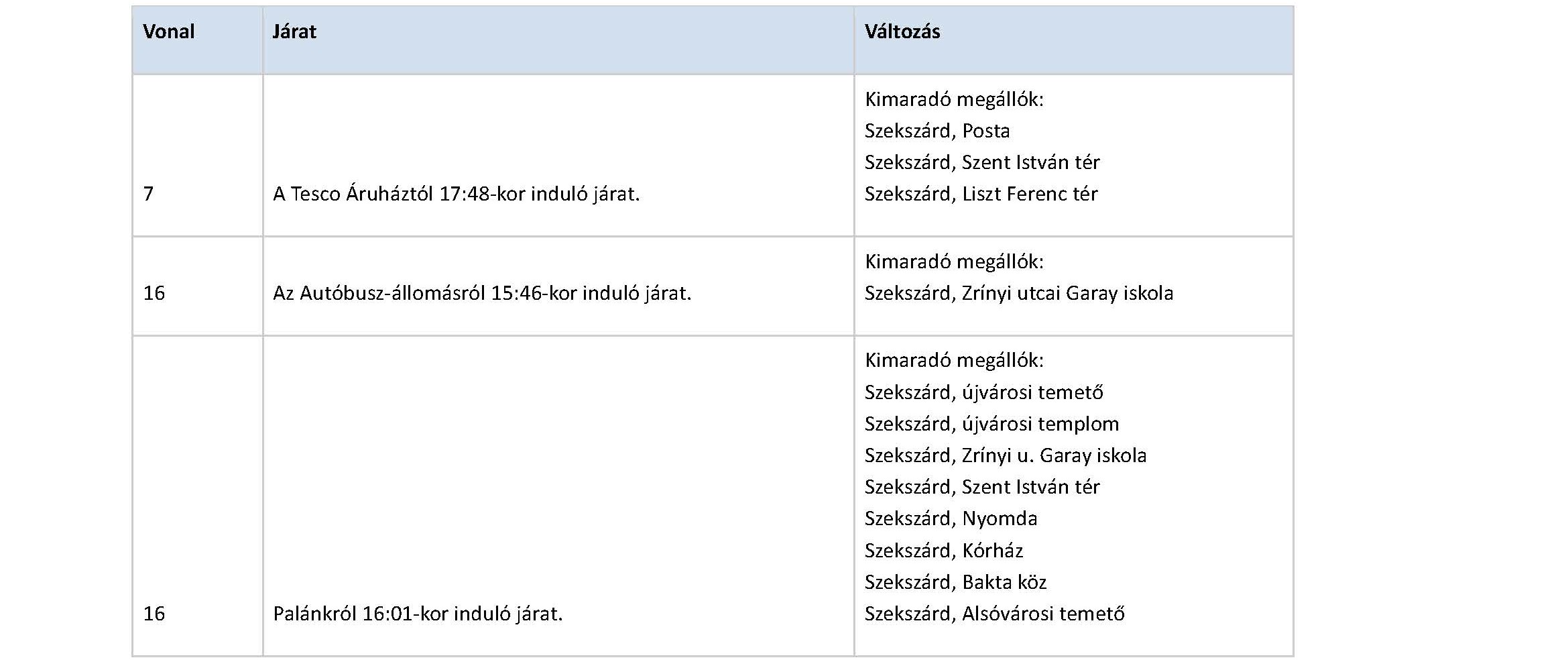Viewport: 1568px width, 666px height.
Task: Click Szekszárd, Szent István tér in first row
Action: [x=982, y=162]
